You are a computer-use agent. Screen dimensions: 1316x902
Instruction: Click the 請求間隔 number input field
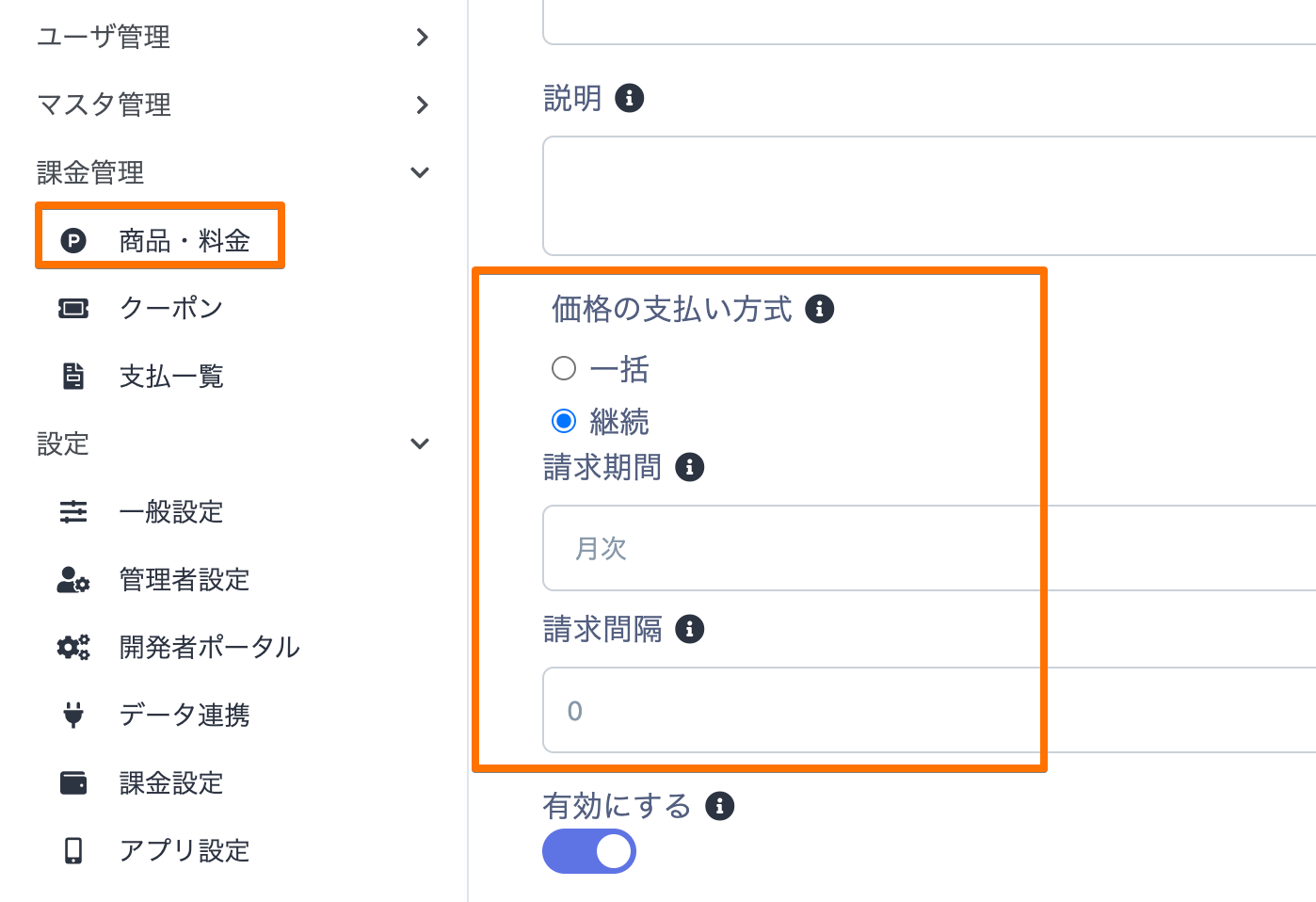pos(929,710)
